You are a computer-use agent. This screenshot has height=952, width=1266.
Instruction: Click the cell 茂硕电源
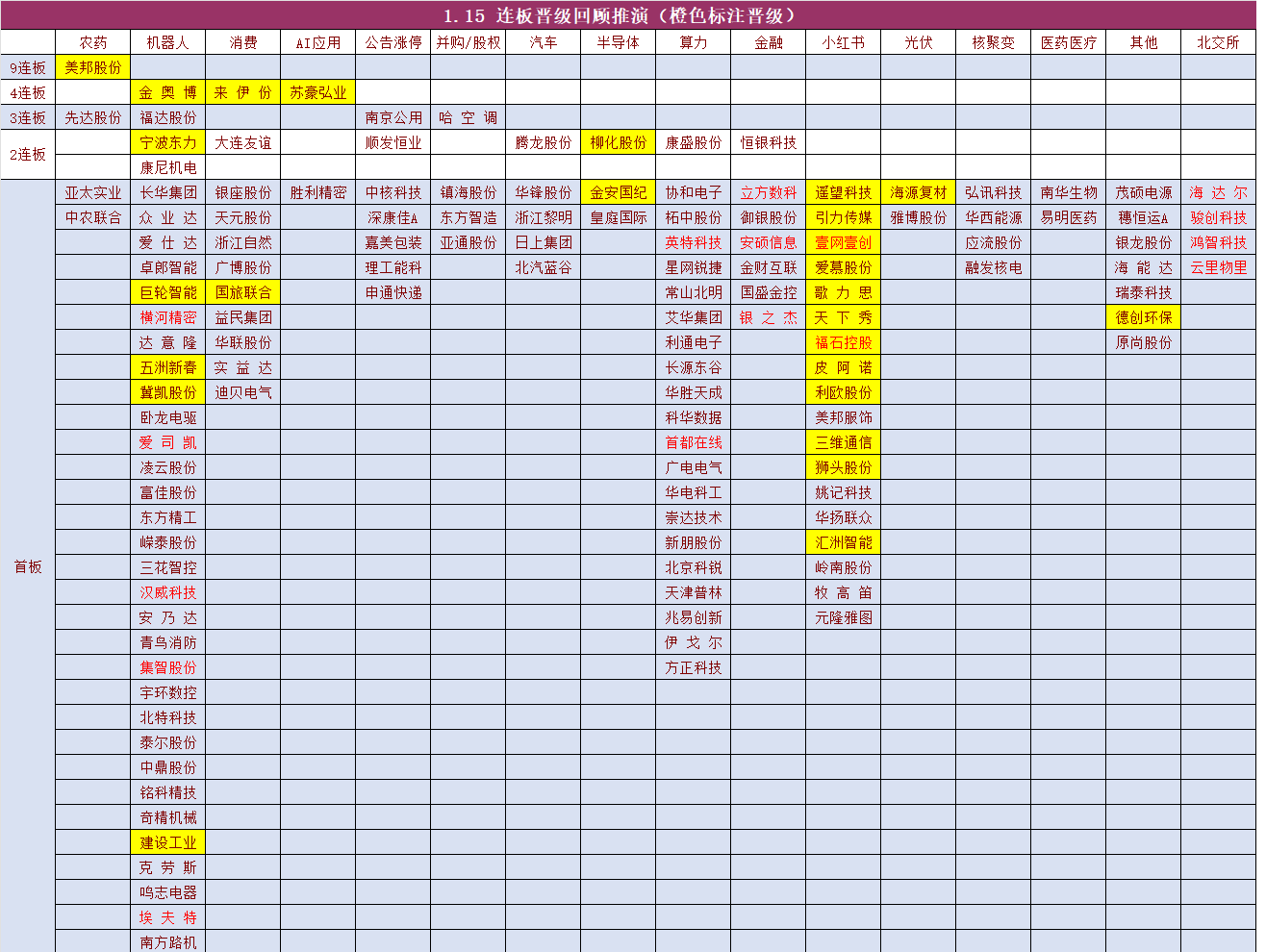[1144, 192]
